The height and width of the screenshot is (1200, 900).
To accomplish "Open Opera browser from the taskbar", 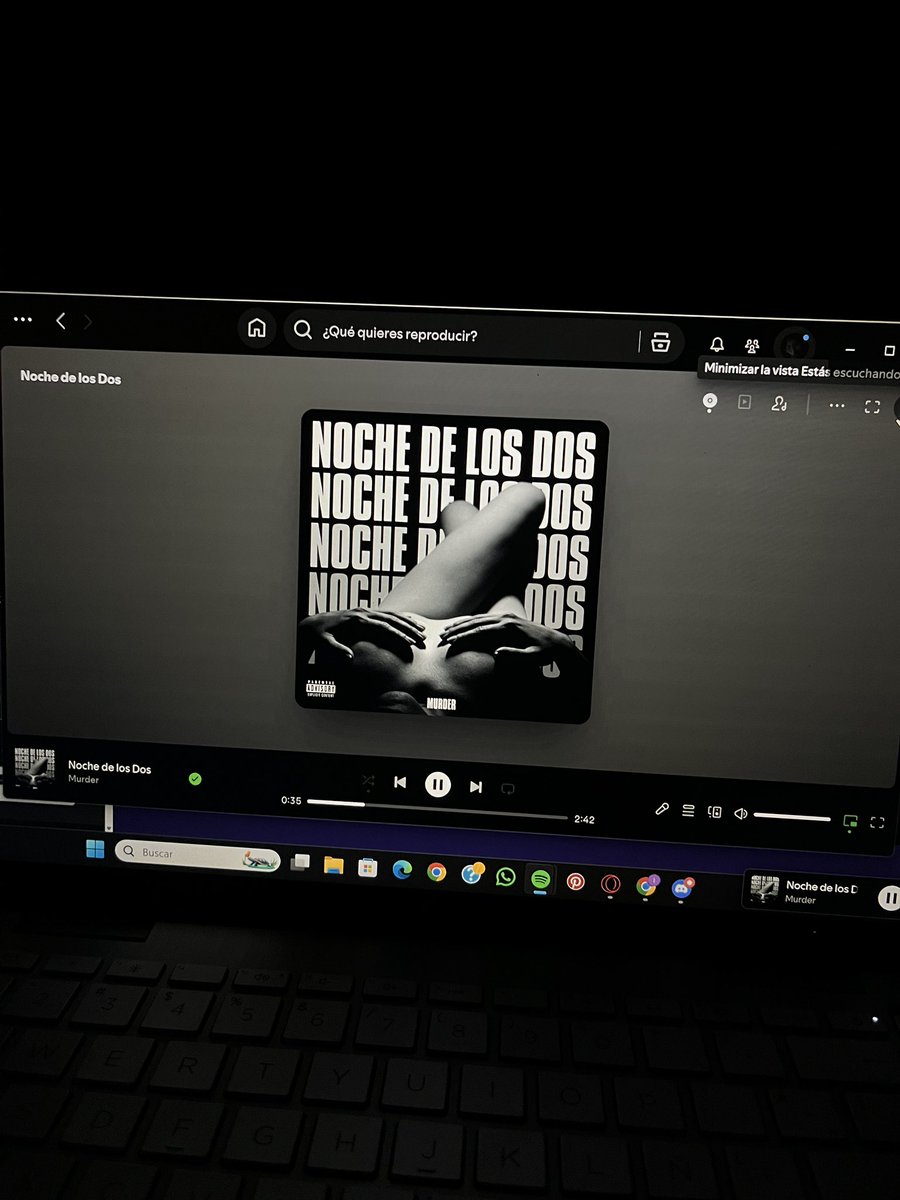I will [611, 884].
